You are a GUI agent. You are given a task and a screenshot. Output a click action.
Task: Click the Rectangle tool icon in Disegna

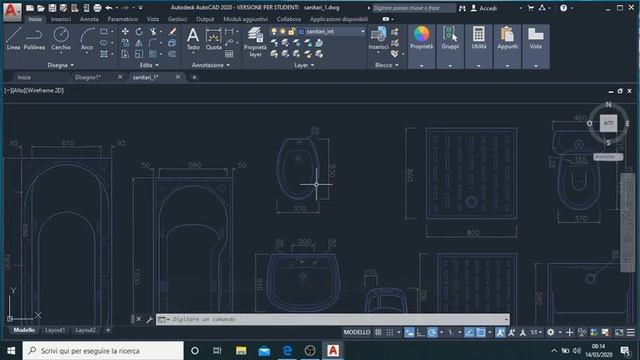(x=104, y=31)
